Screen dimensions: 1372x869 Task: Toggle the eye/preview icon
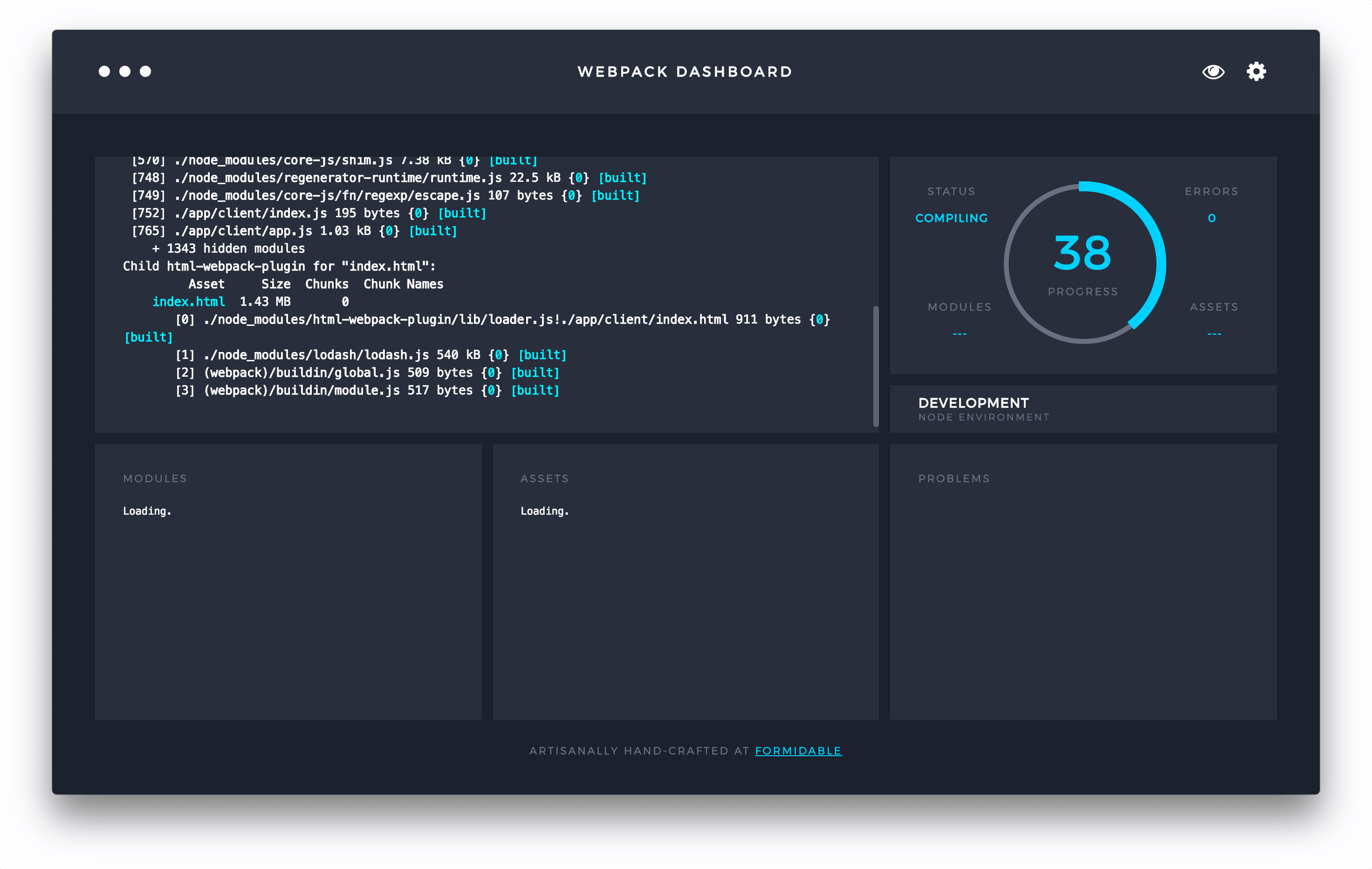[x=1213, y=71]
